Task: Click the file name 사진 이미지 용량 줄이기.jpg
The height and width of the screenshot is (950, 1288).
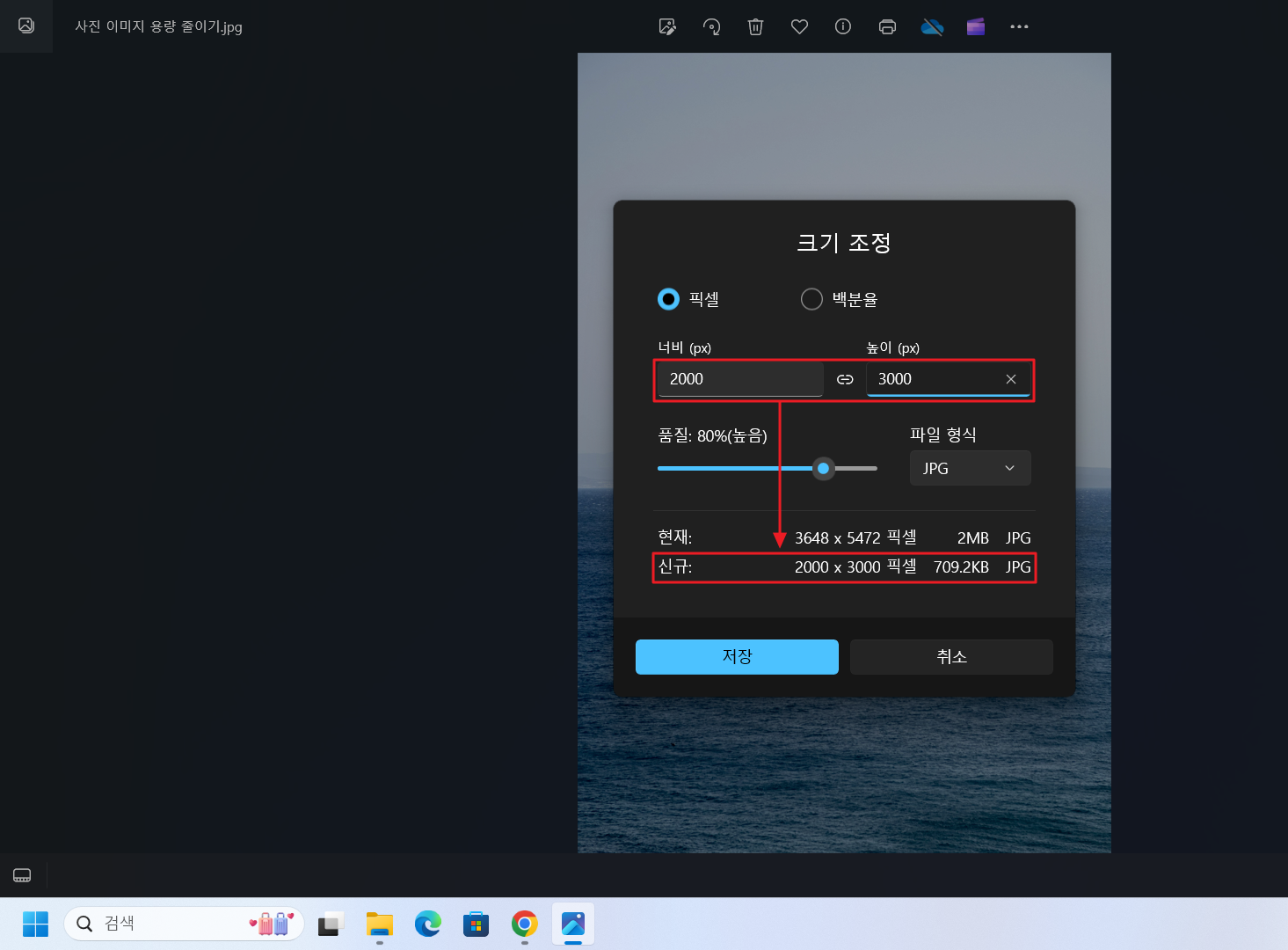Action: [158, 26]
